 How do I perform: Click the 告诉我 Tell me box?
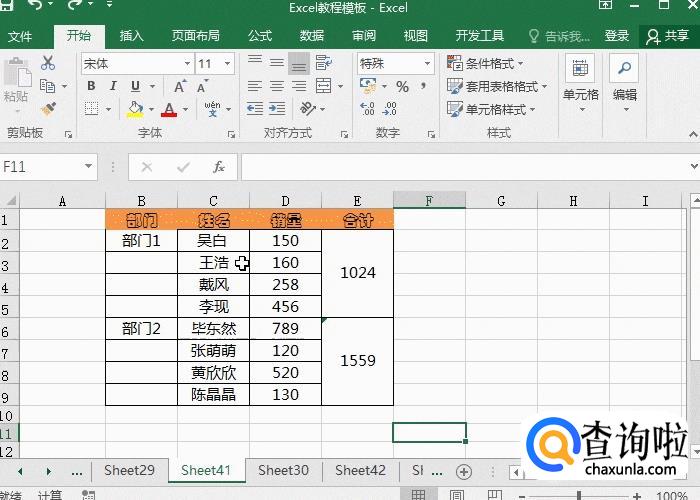559,36
